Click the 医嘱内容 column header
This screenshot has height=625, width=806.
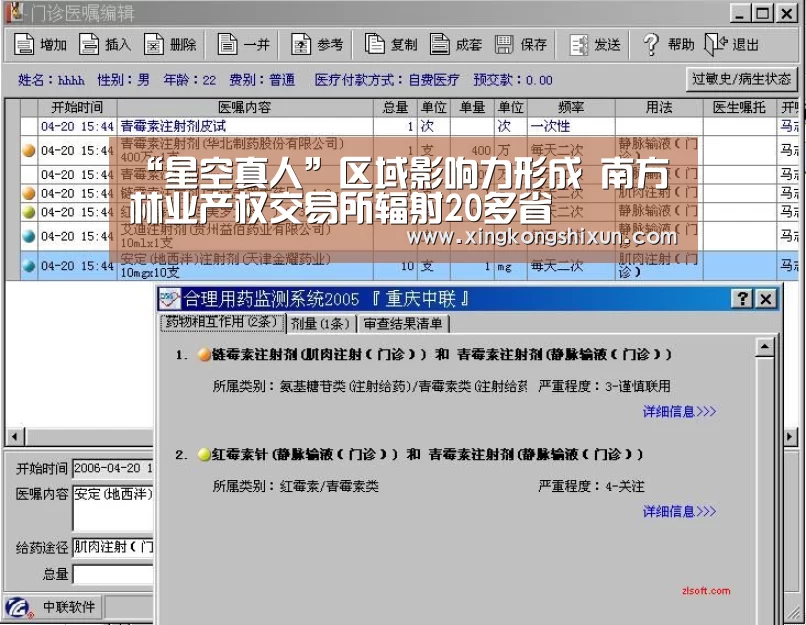[245, 107]
